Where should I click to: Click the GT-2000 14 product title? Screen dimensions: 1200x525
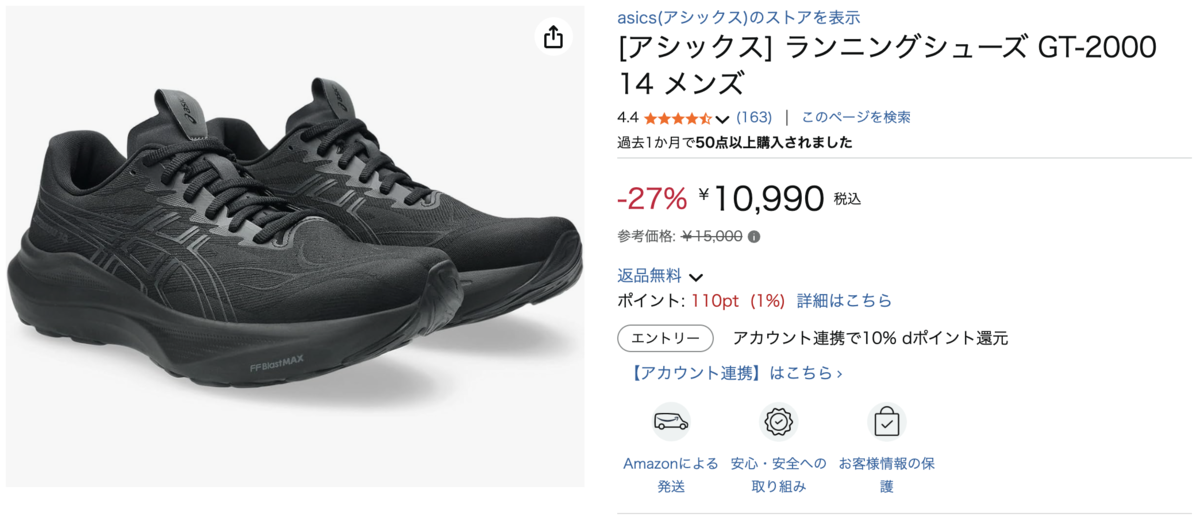886,63
